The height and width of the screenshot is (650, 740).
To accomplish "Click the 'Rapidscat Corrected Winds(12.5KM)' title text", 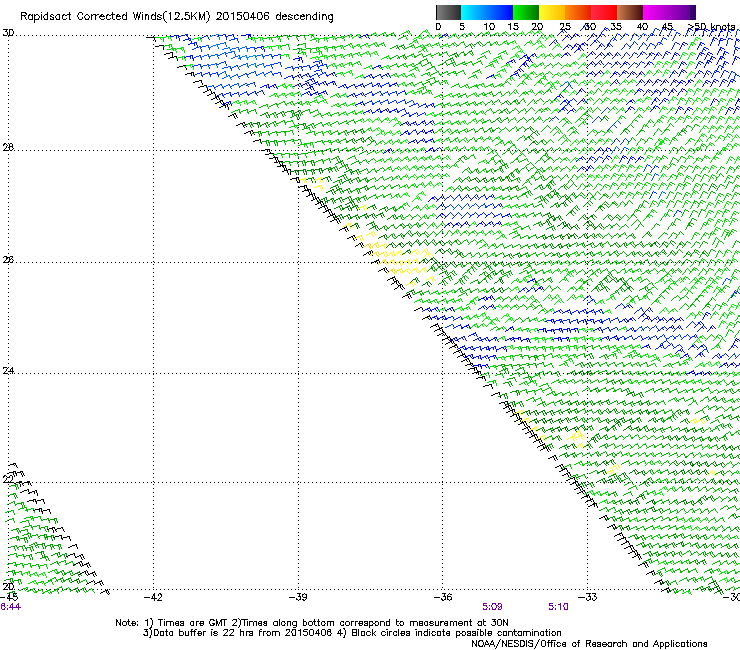I will coord(115,17).
